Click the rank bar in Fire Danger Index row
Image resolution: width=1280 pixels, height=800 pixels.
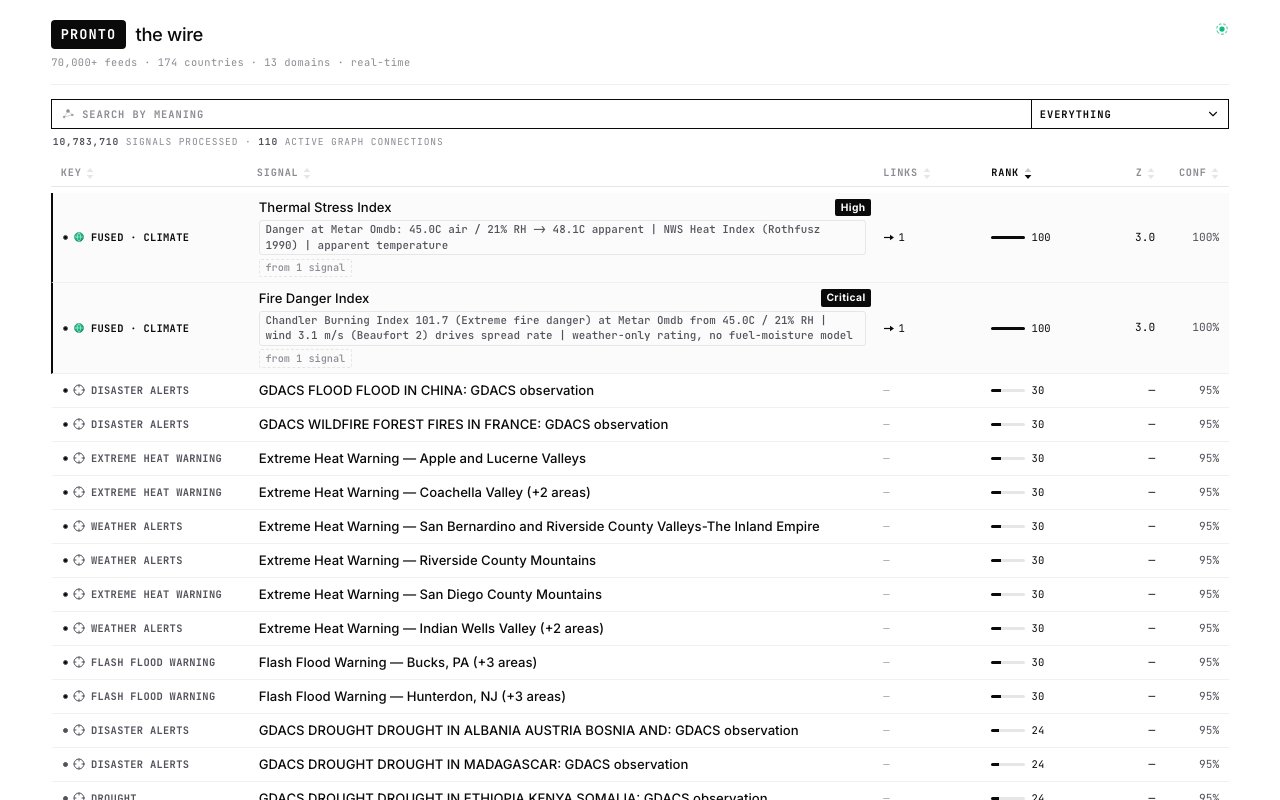pos(1008,328)
